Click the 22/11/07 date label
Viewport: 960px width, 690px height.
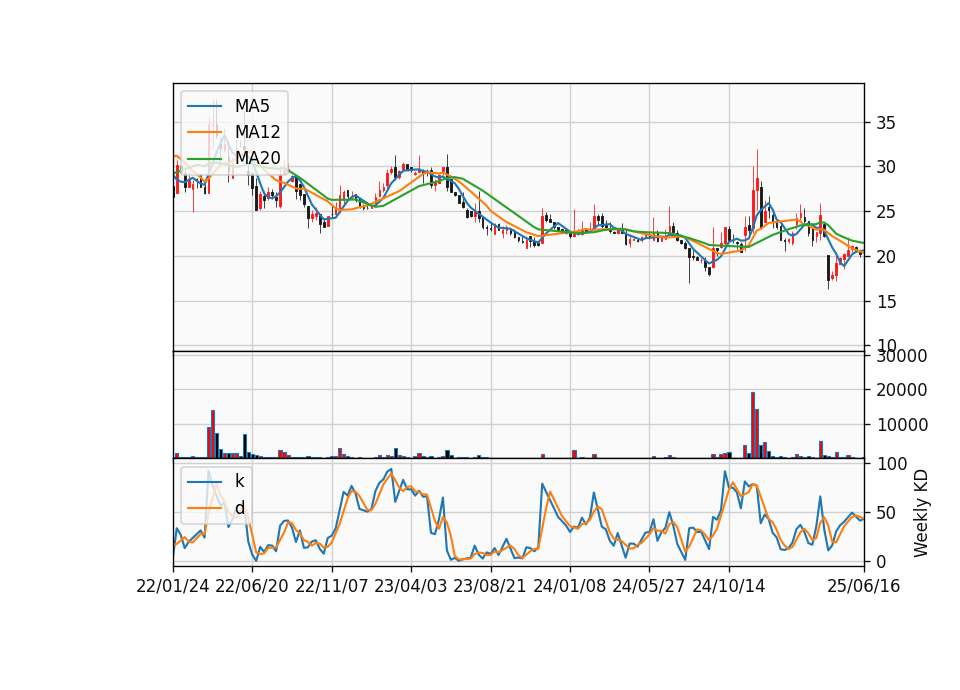(332, 586)
